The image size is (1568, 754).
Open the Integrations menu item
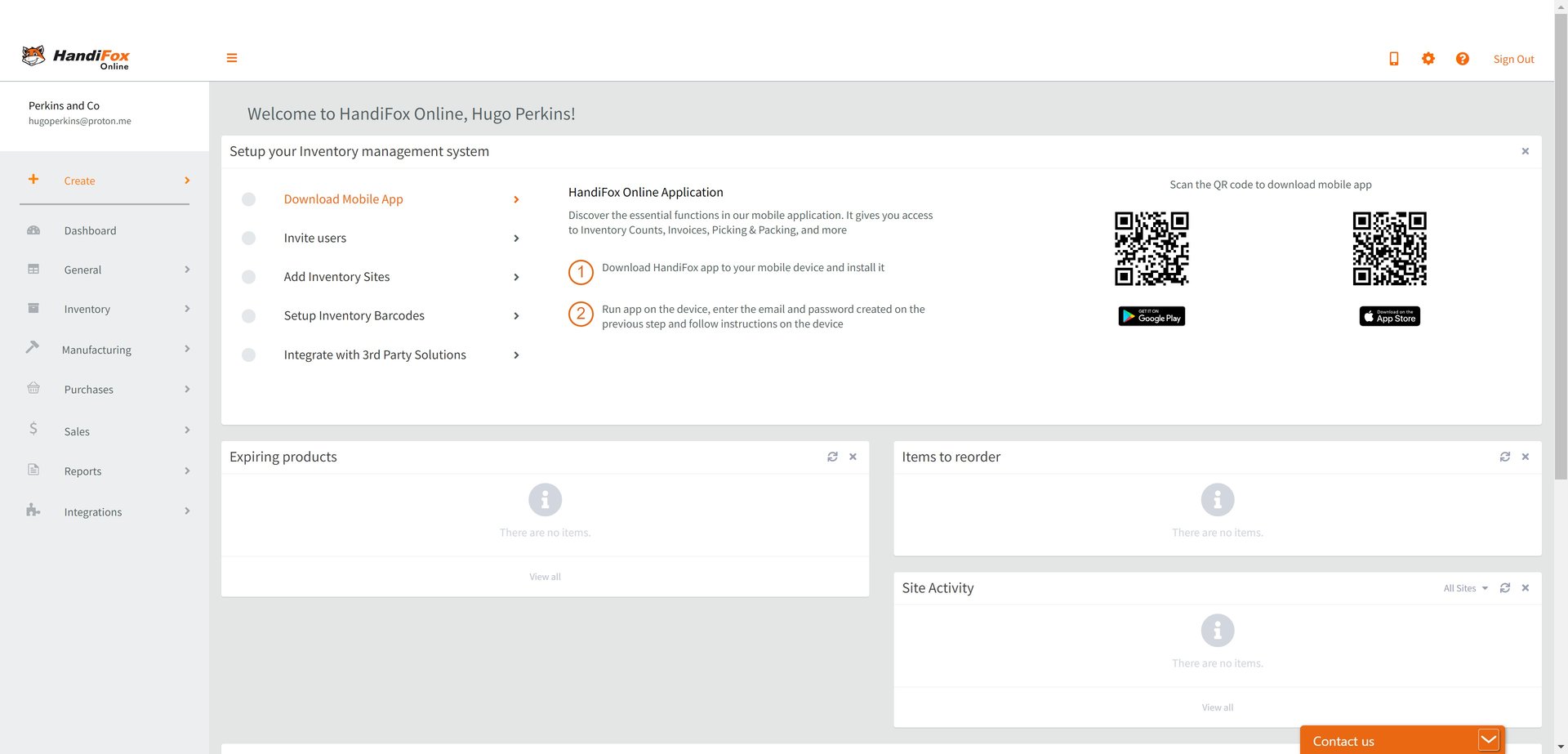coord(93,512)
